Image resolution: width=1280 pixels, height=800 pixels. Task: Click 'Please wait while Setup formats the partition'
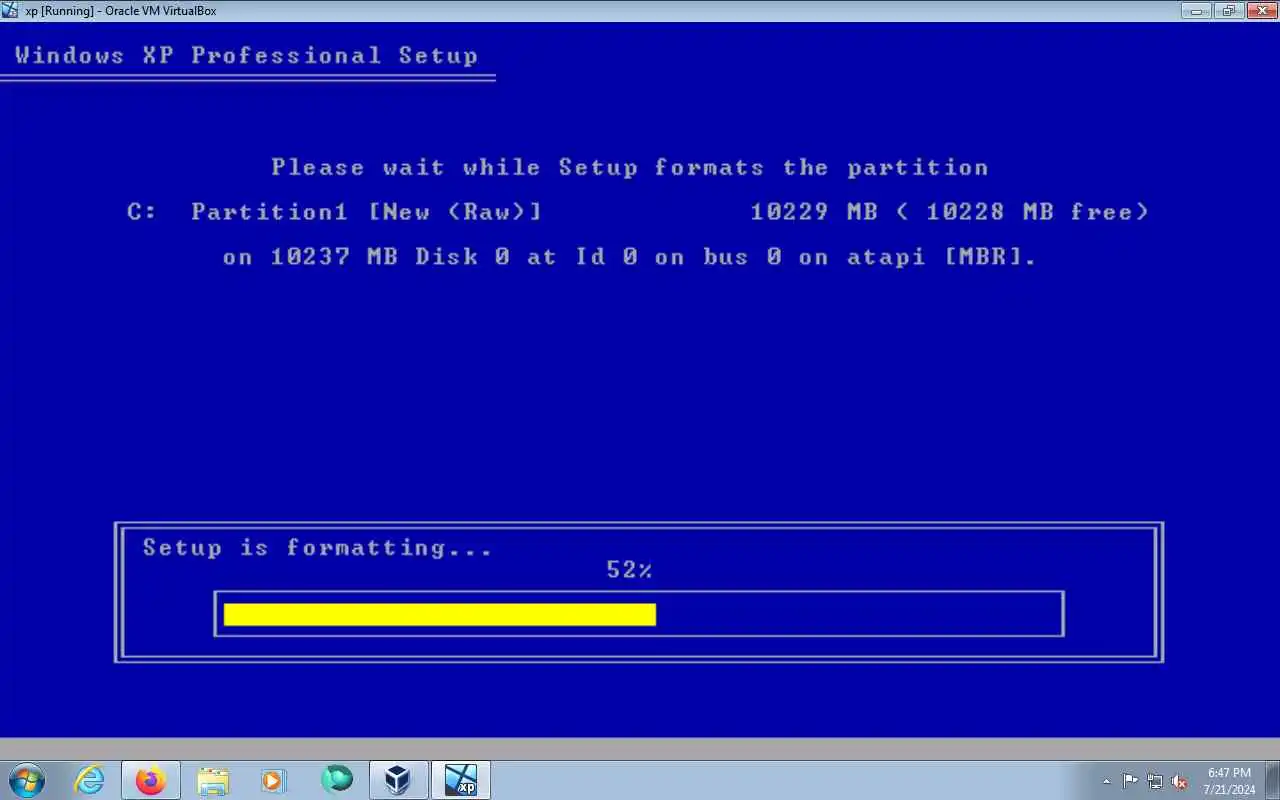630,167
